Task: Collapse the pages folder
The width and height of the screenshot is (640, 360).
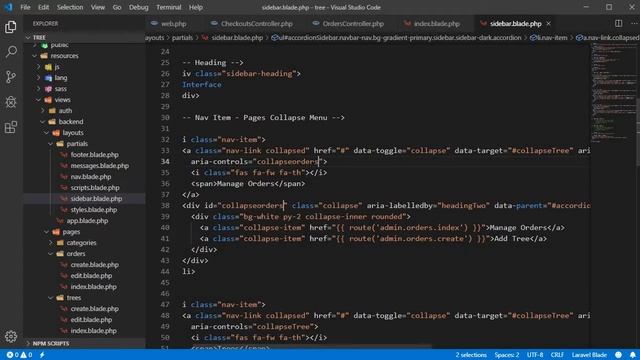Action: (71, 231)
